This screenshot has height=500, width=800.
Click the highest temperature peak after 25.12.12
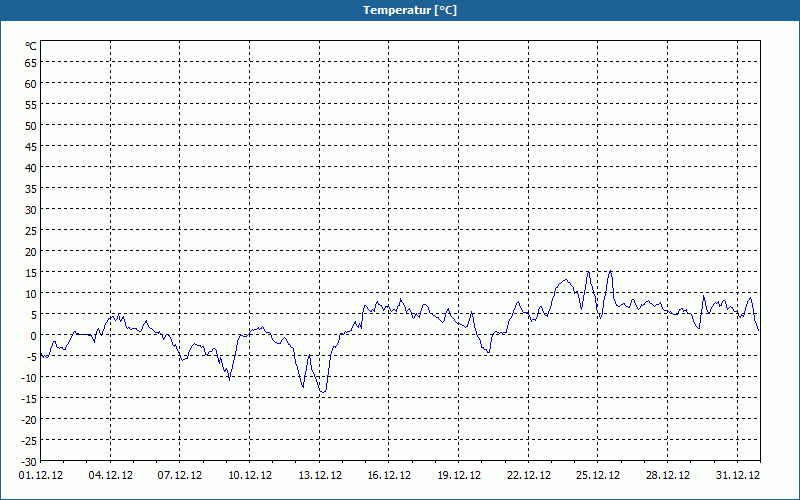coord(610,271)
